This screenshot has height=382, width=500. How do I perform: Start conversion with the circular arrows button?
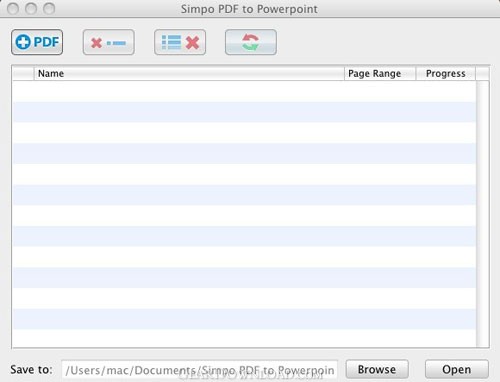tap(251, 42)
